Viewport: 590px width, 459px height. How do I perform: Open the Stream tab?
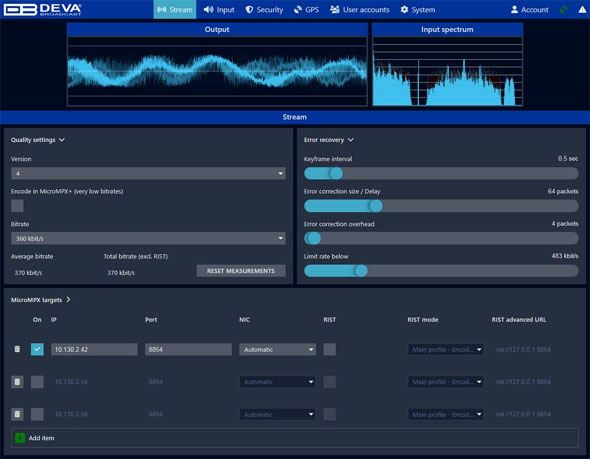[x=175, y=9]
